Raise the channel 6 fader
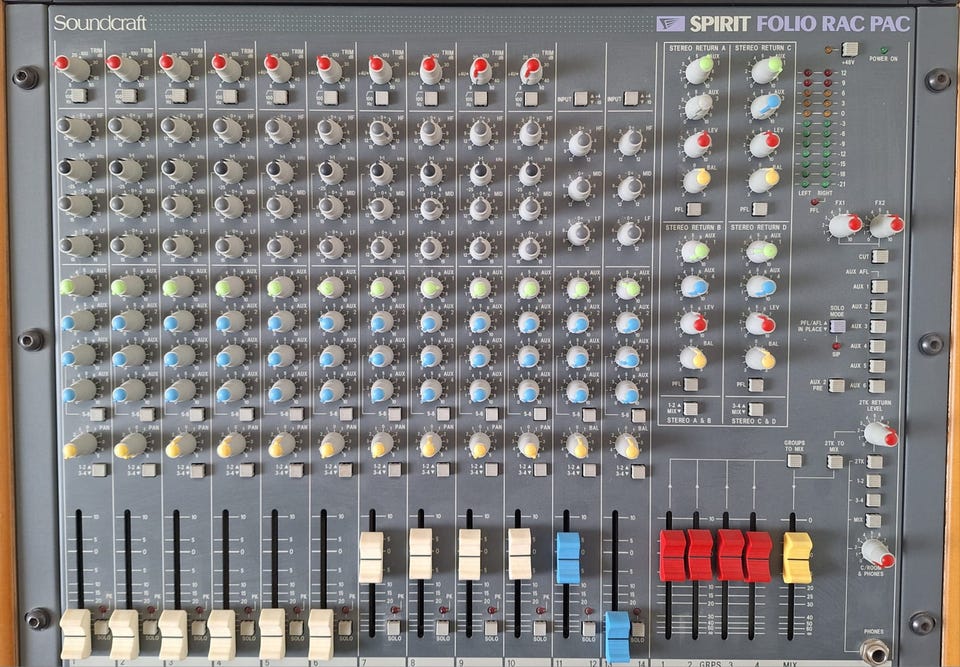The image size is (960, 667). (321, 635)
